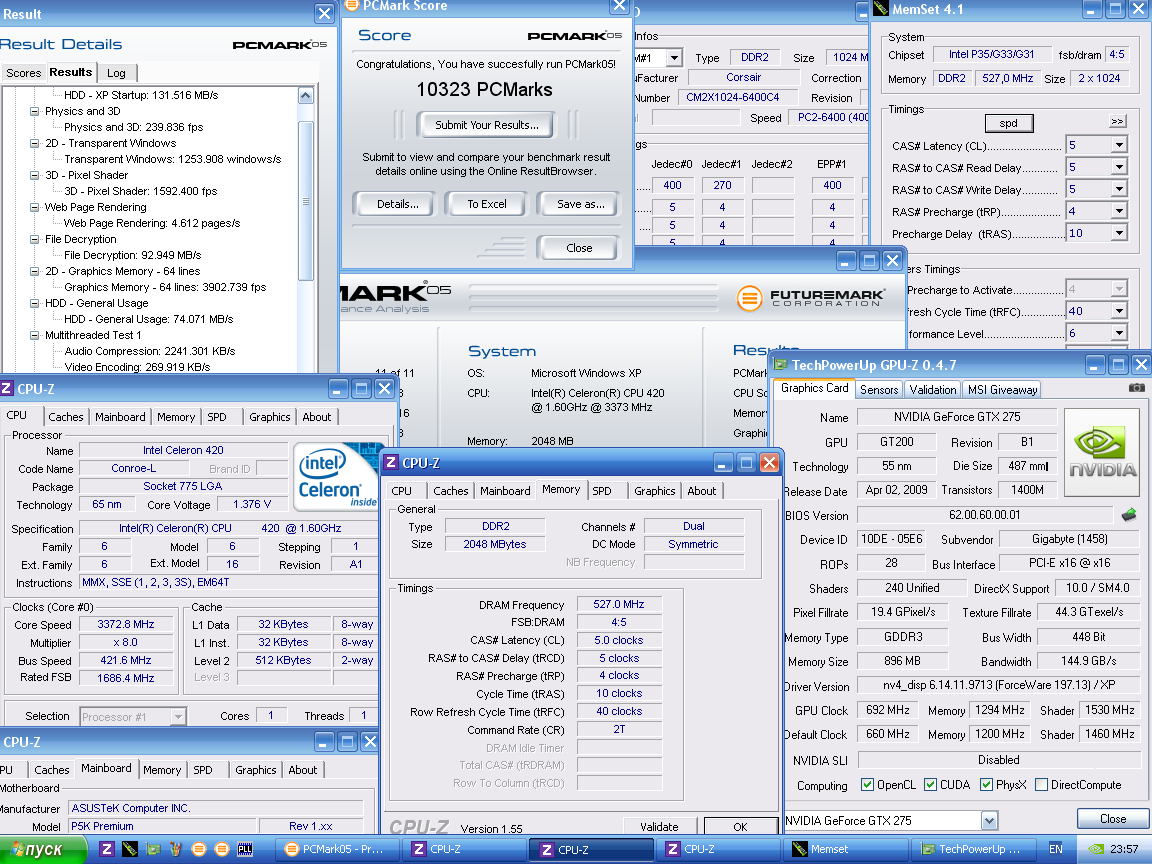Click the spd button in MemSet

[x=1009, y=123]
